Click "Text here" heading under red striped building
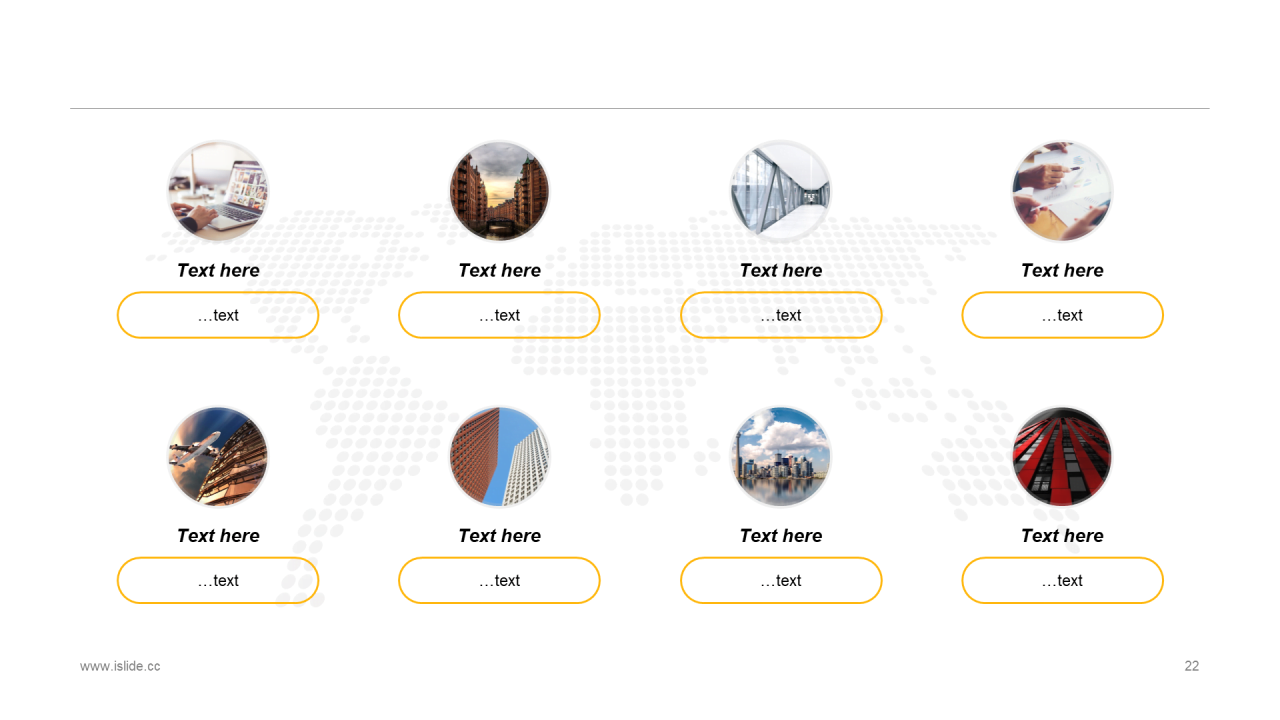 click(x=1062, y=535)
